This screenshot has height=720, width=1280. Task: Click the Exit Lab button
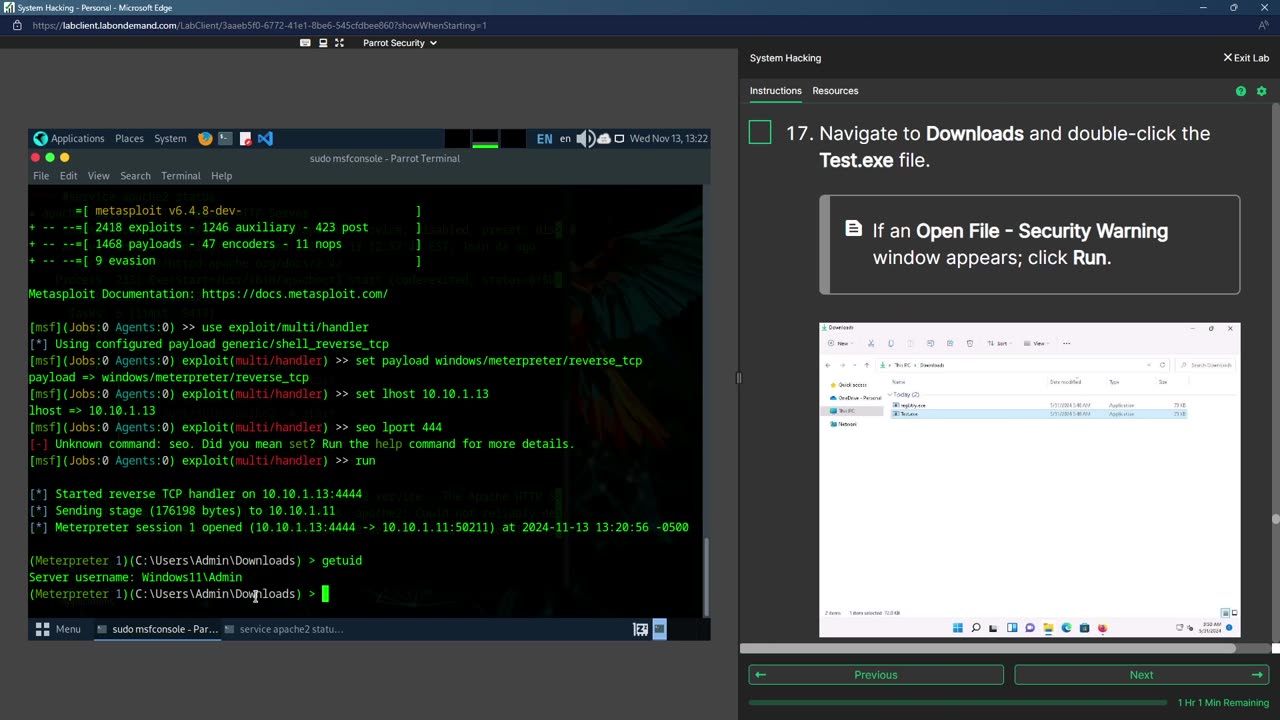tap(1246, 58)
